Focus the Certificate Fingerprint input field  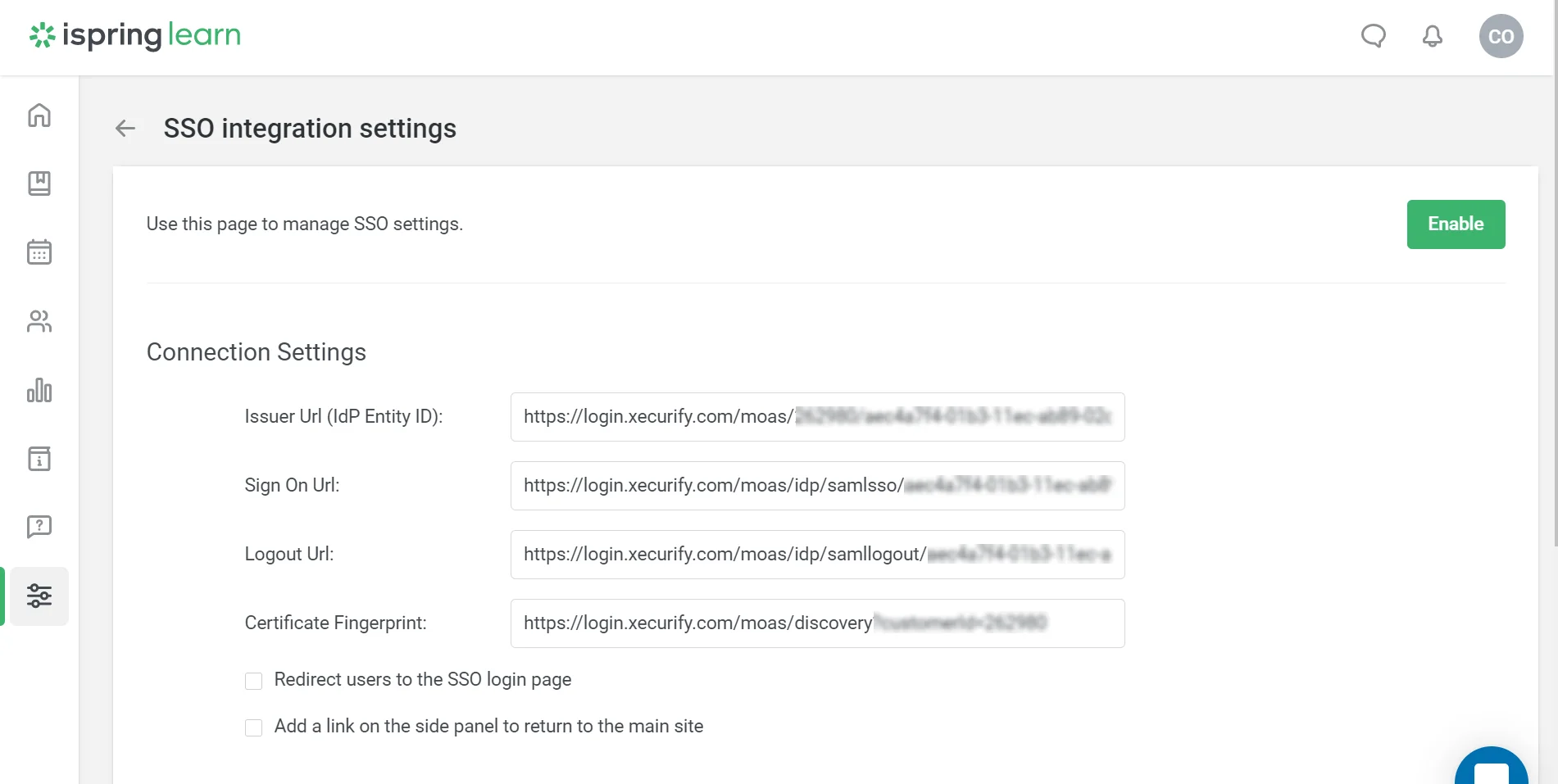tap(818, 623)
